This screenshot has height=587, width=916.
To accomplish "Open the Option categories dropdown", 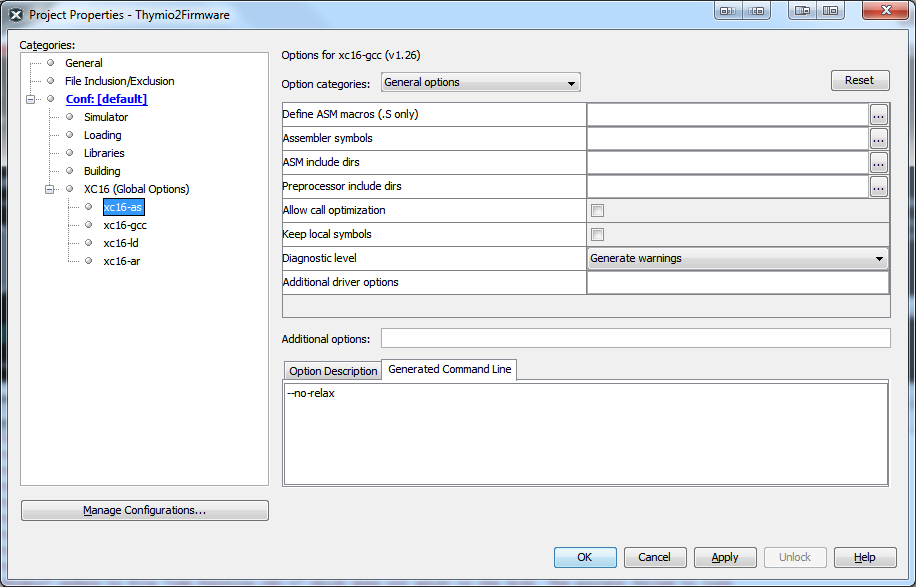I will coord(480,82).
